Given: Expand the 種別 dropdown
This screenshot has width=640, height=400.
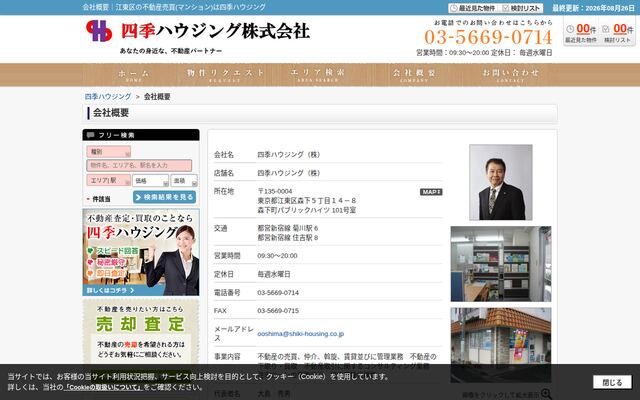Looking at the screenshot, I should tap(109, 152).
